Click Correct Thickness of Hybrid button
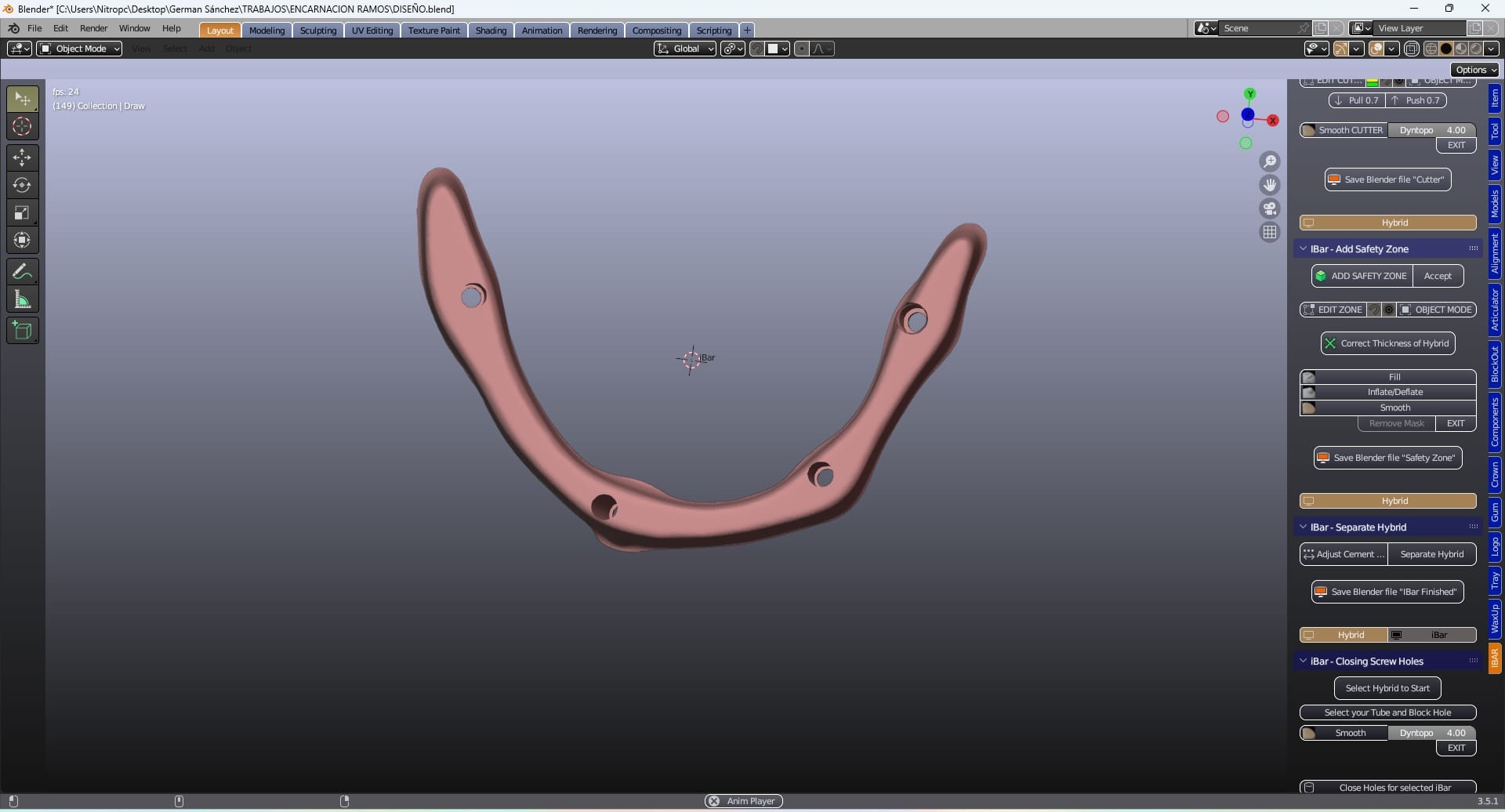This screenshot has height=812, width=1505. 1387,343
